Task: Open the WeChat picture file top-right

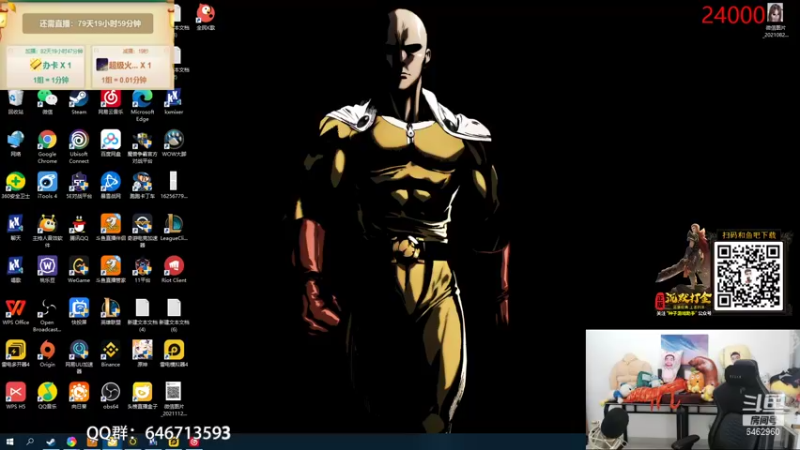Action: point(776,20)
